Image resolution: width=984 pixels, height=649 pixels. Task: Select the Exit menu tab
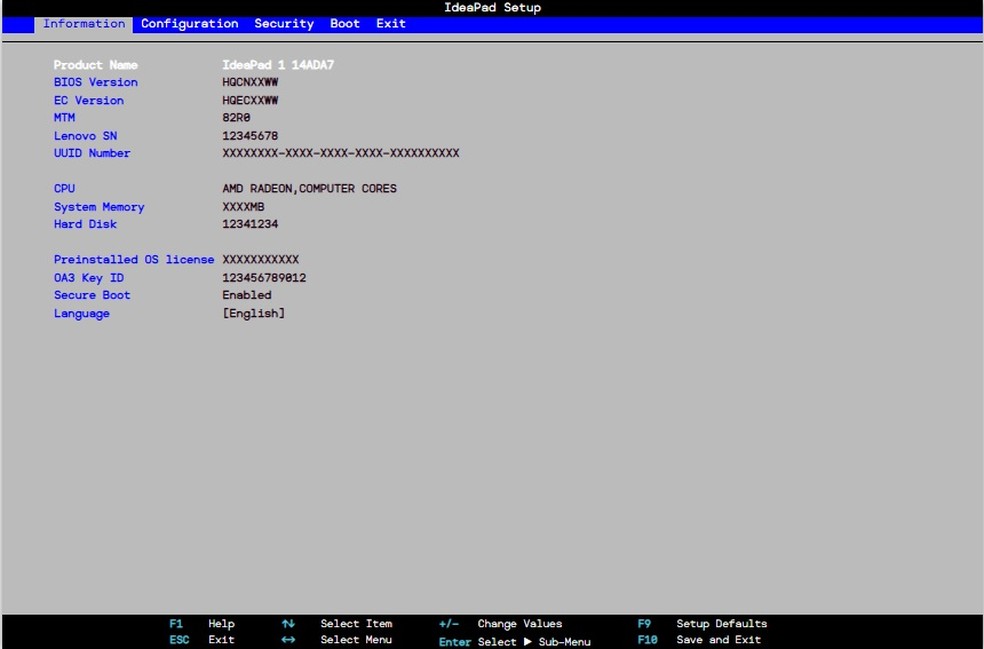click(x=391, y=24)
